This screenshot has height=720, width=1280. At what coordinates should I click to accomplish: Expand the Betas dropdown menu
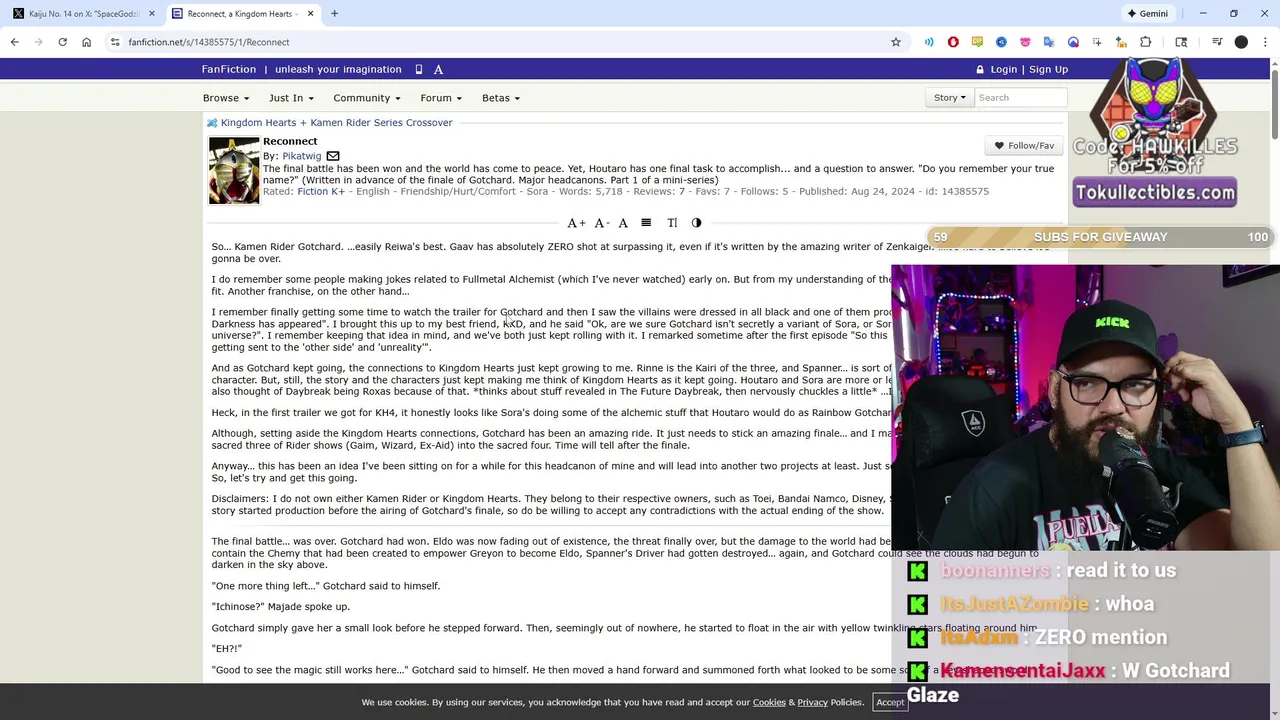tap(501, 98)
